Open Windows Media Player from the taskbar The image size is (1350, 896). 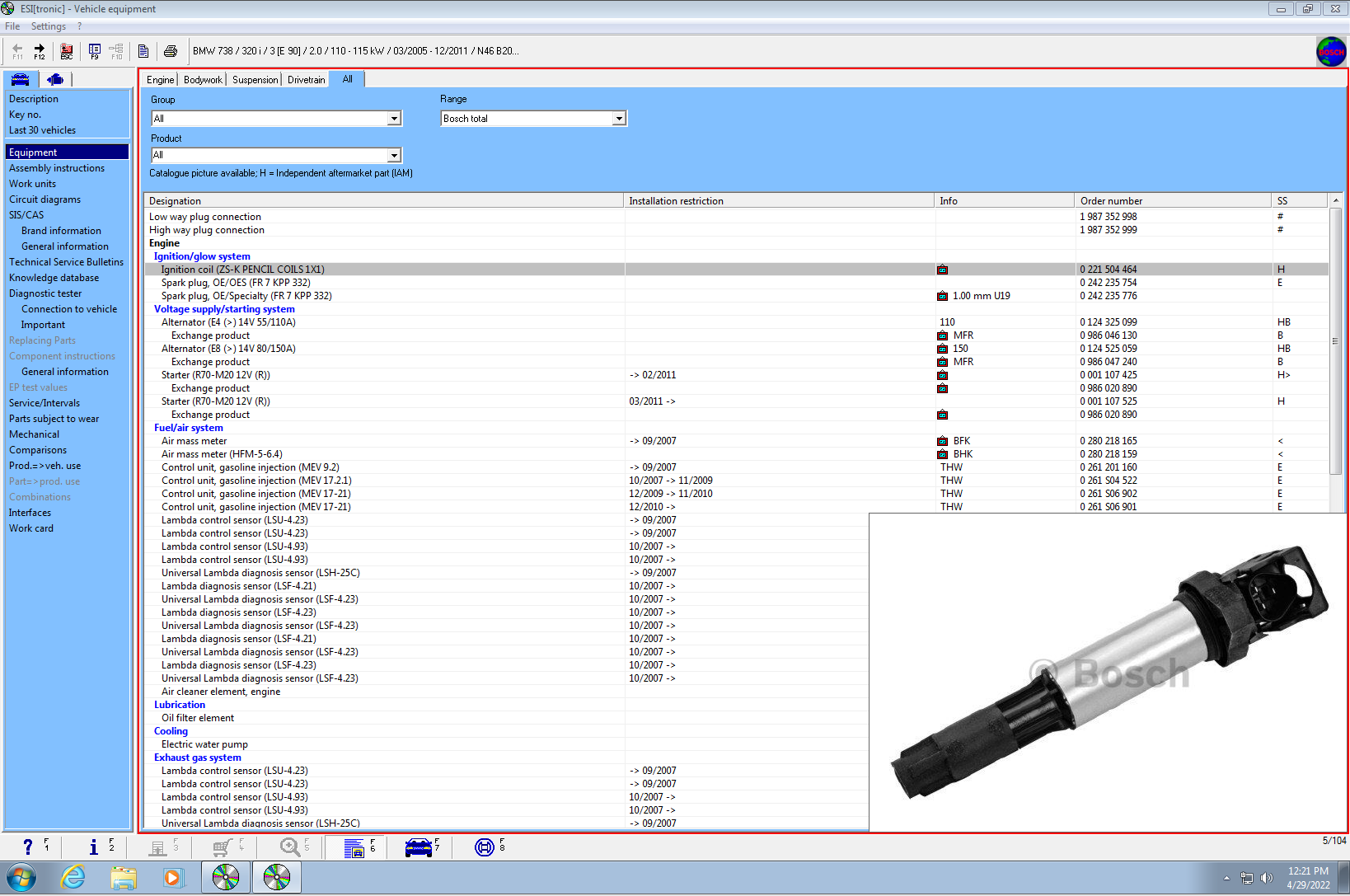tap(173, 878)
